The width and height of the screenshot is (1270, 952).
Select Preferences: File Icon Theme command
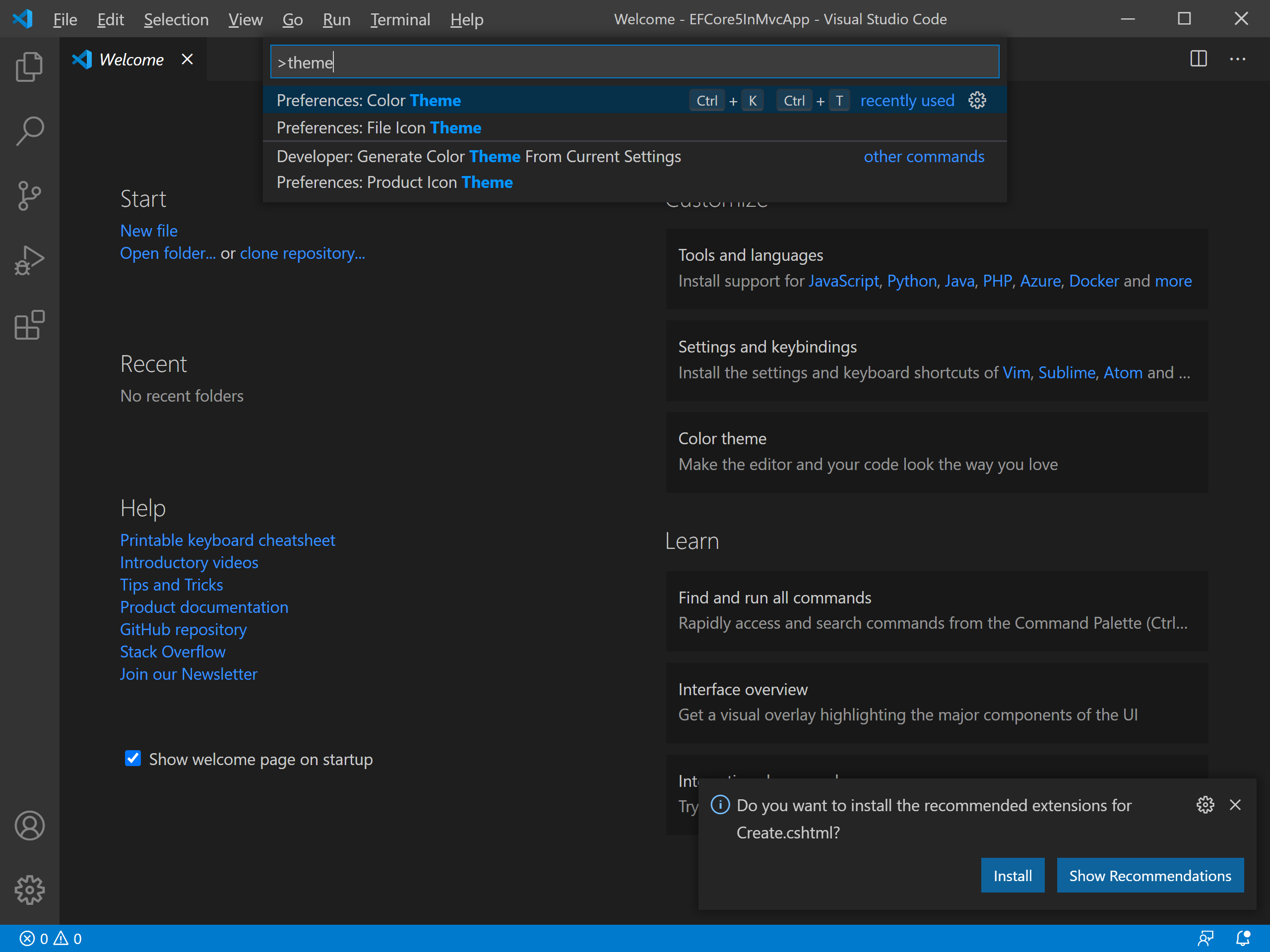click(379, 127)
